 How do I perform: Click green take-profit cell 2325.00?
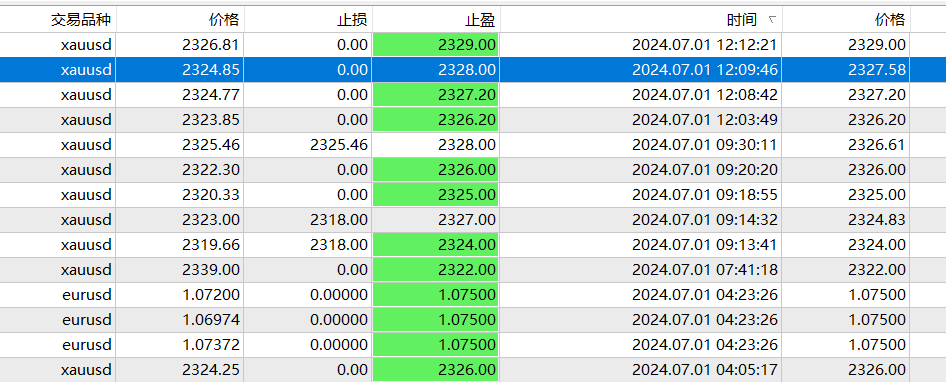[x=436, y=195]
